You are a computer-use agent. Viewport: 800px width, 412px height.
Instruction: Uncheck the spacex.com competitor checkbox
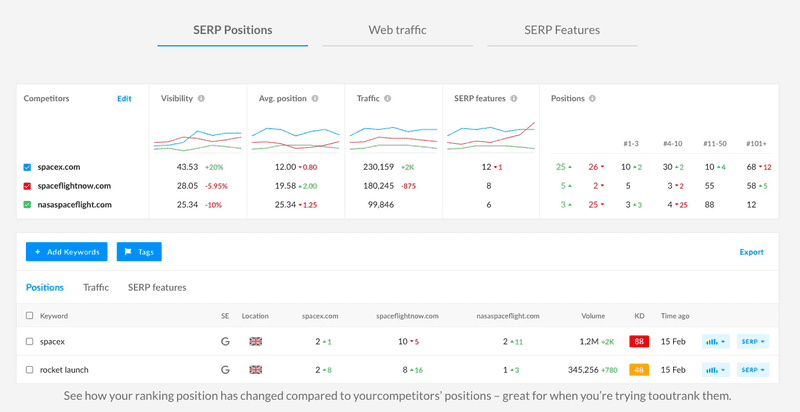[x=28, y=166]
